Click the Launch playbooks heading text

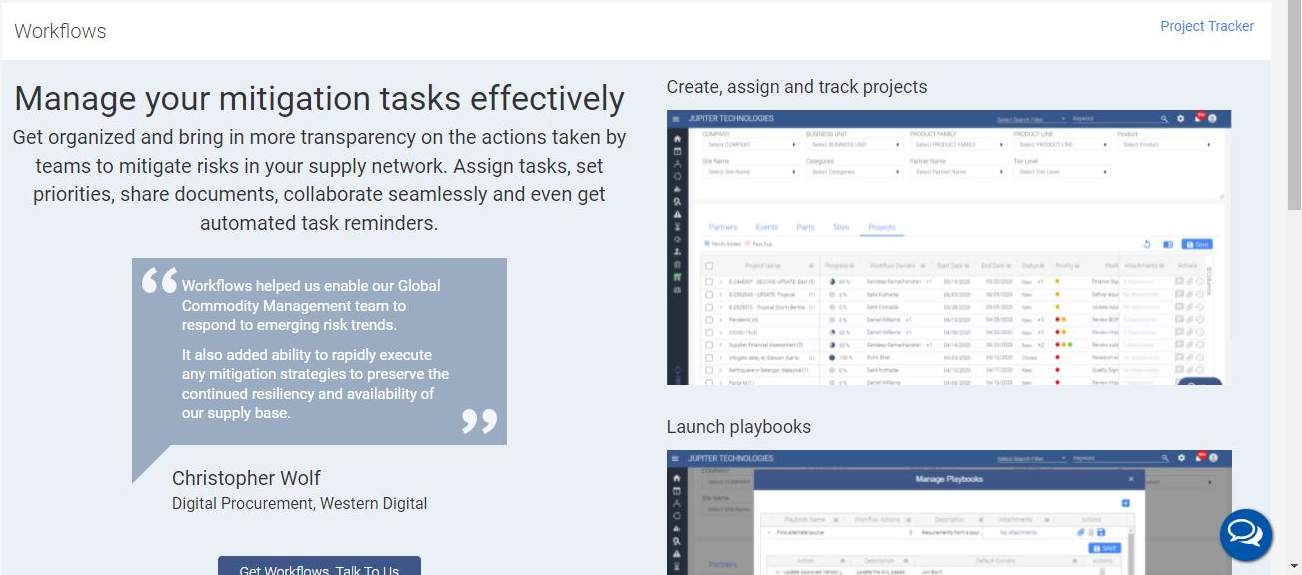(x=739, y=427)
